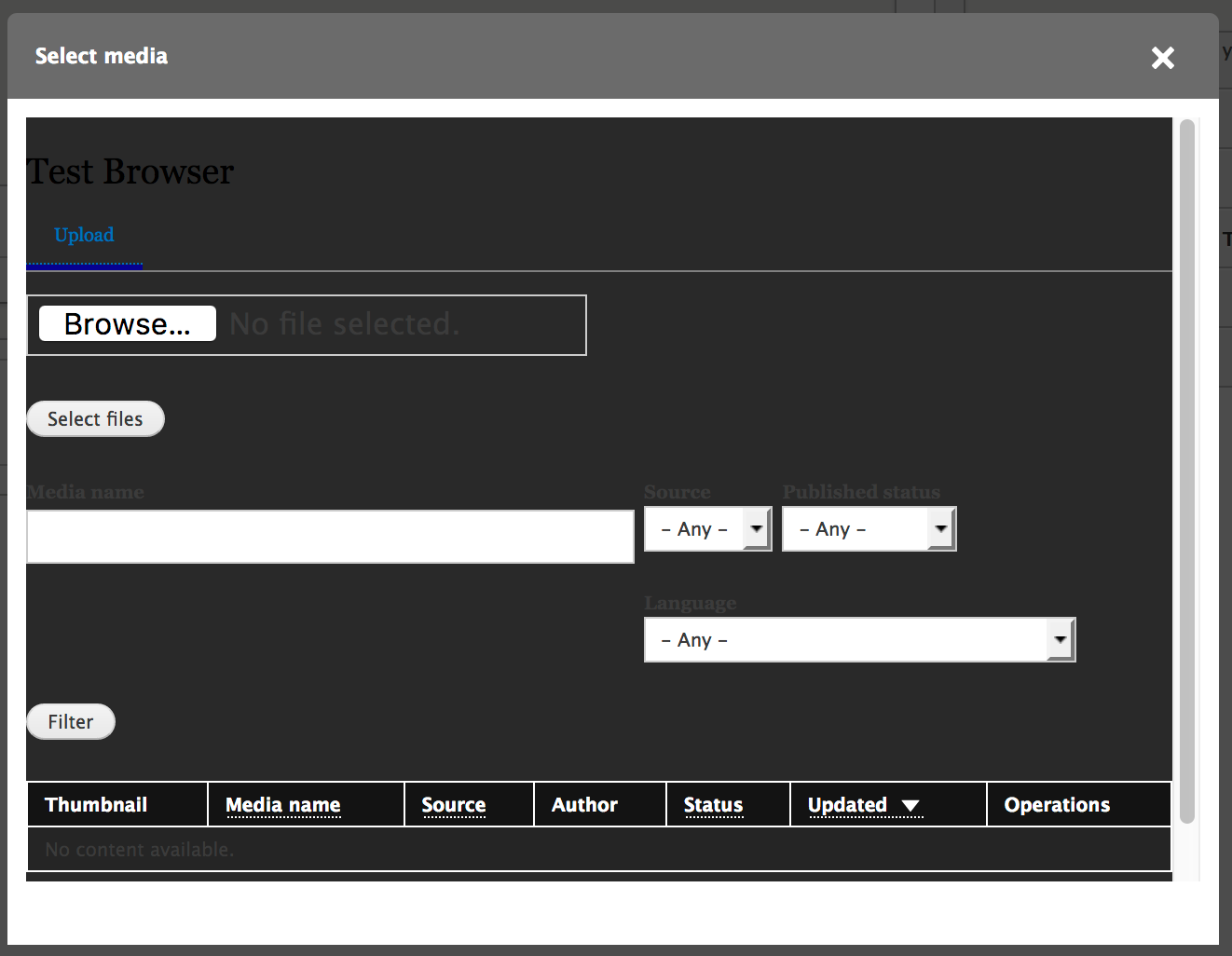The image size is (1232, 956).
Task: Focus the Media name text field
Action: [330, 537]
